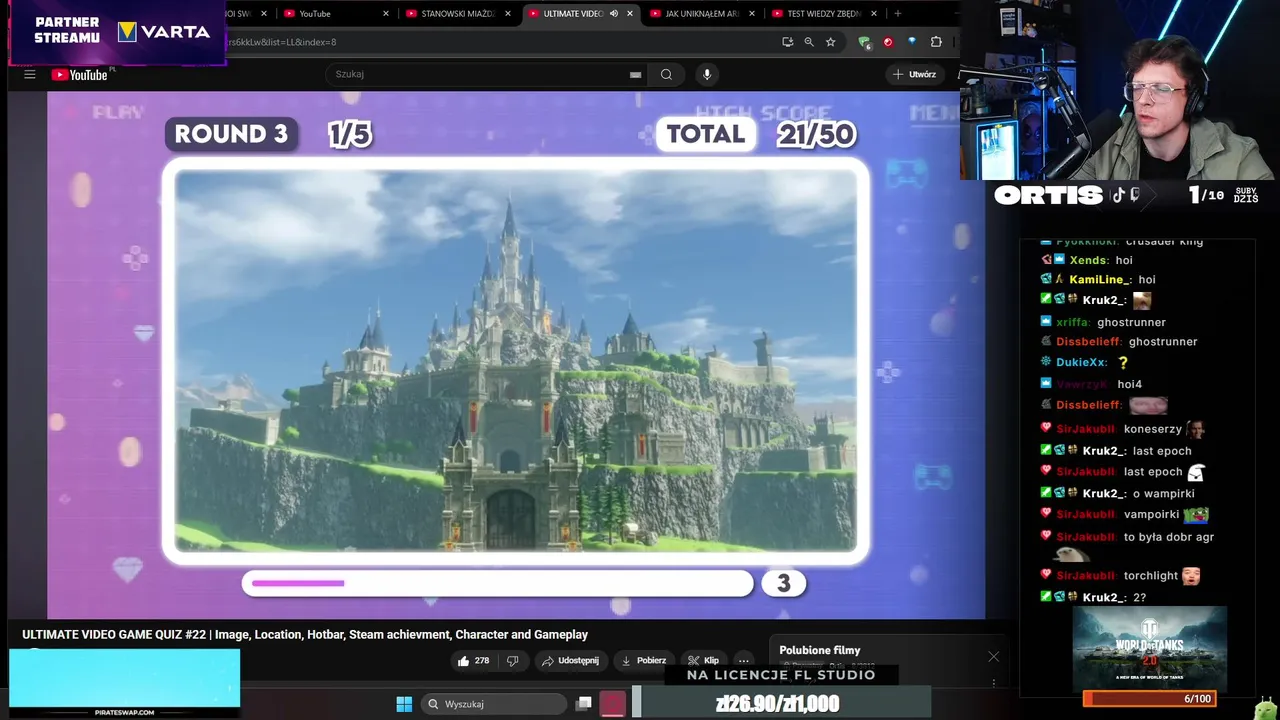Open the browser extensions puzzle icon
Screen dimensions: 1280x720
[936, 42]
